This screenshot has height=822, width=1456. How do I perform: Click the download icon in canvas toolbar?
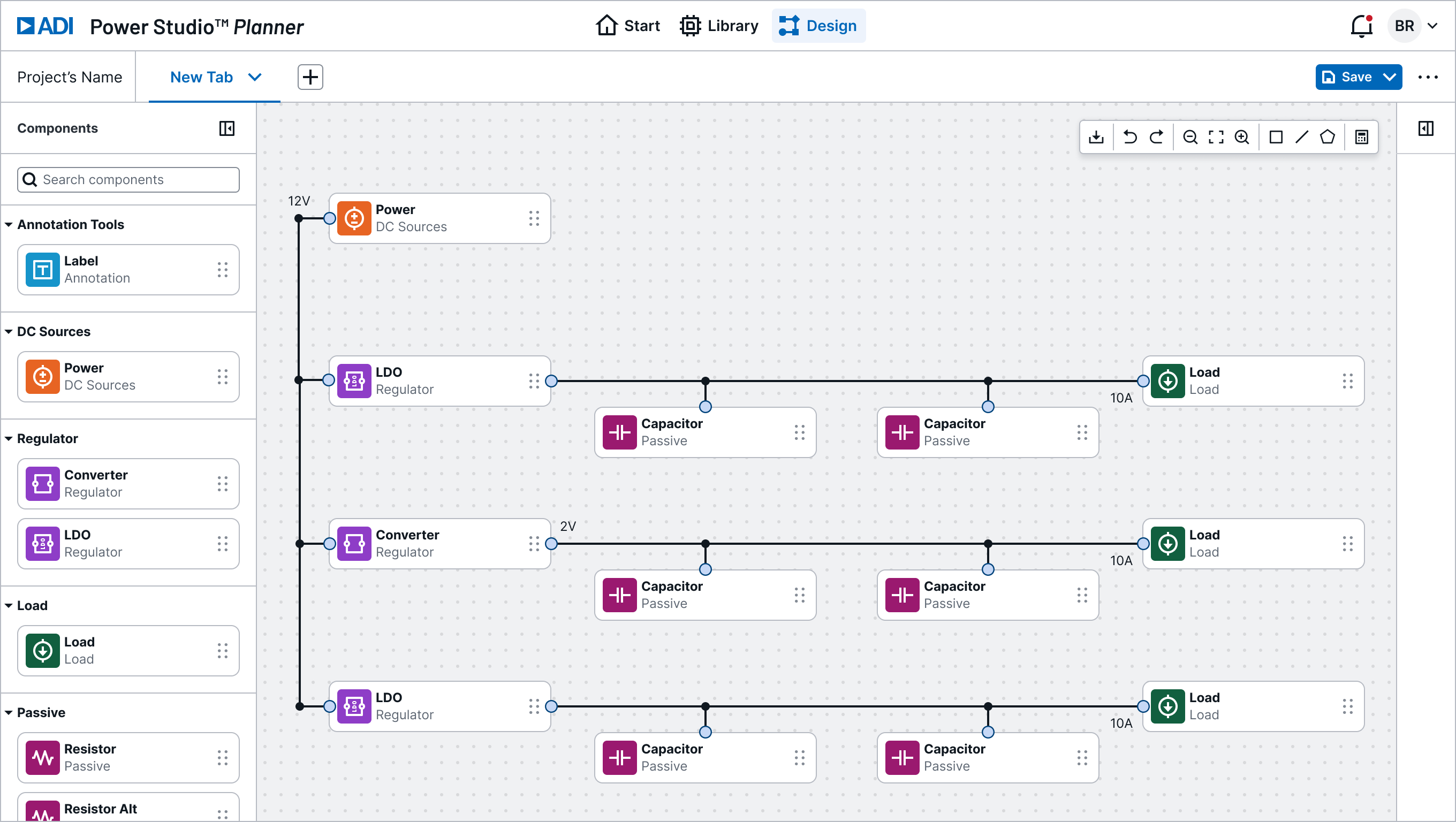pyautogui.click(x=1096, y=138)
